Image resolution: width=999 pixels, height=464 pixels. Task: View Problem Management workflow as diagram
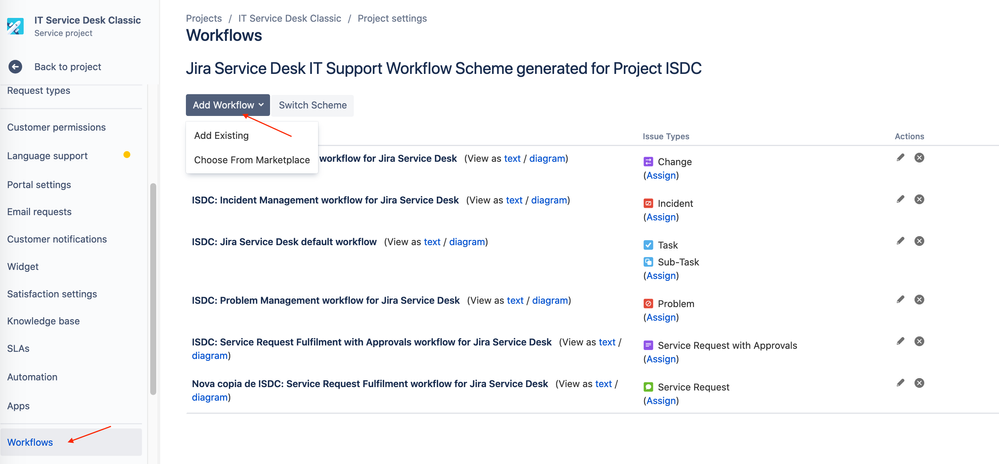pos(550,300)
